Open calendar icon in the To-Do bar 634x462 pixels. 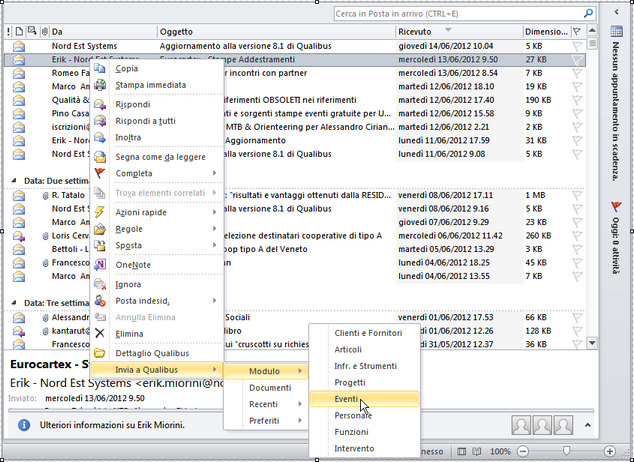point(617,33)
